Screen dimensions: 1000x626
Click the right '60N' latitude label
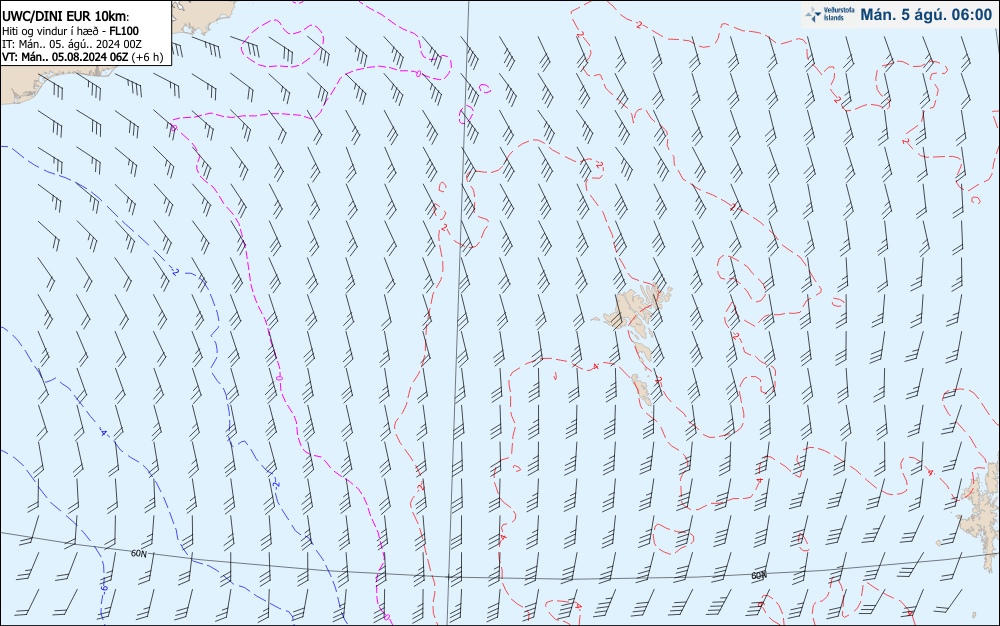click(759, 576)
